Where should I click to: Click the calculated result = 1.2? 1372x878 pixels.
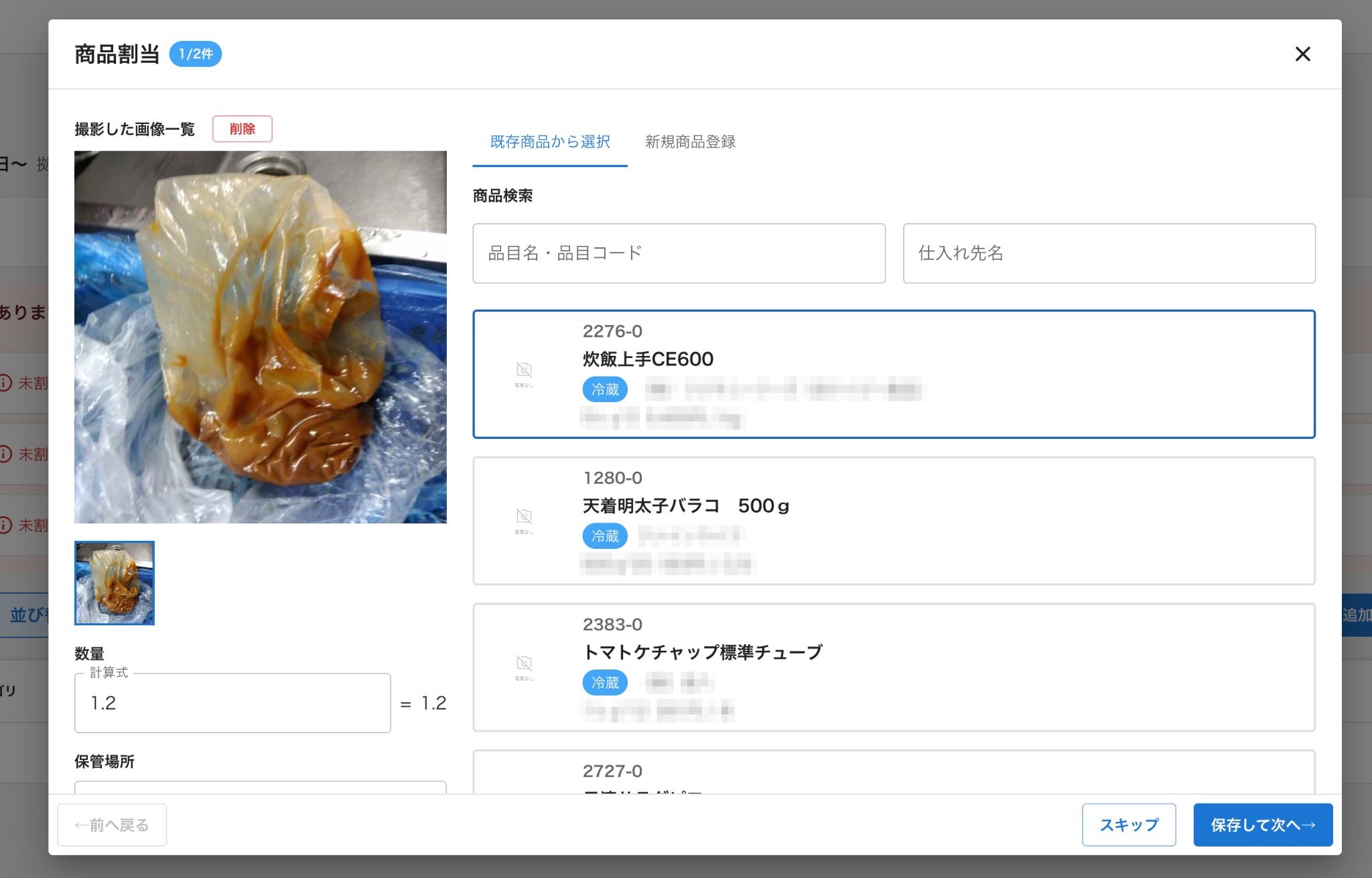pos(423,703)
